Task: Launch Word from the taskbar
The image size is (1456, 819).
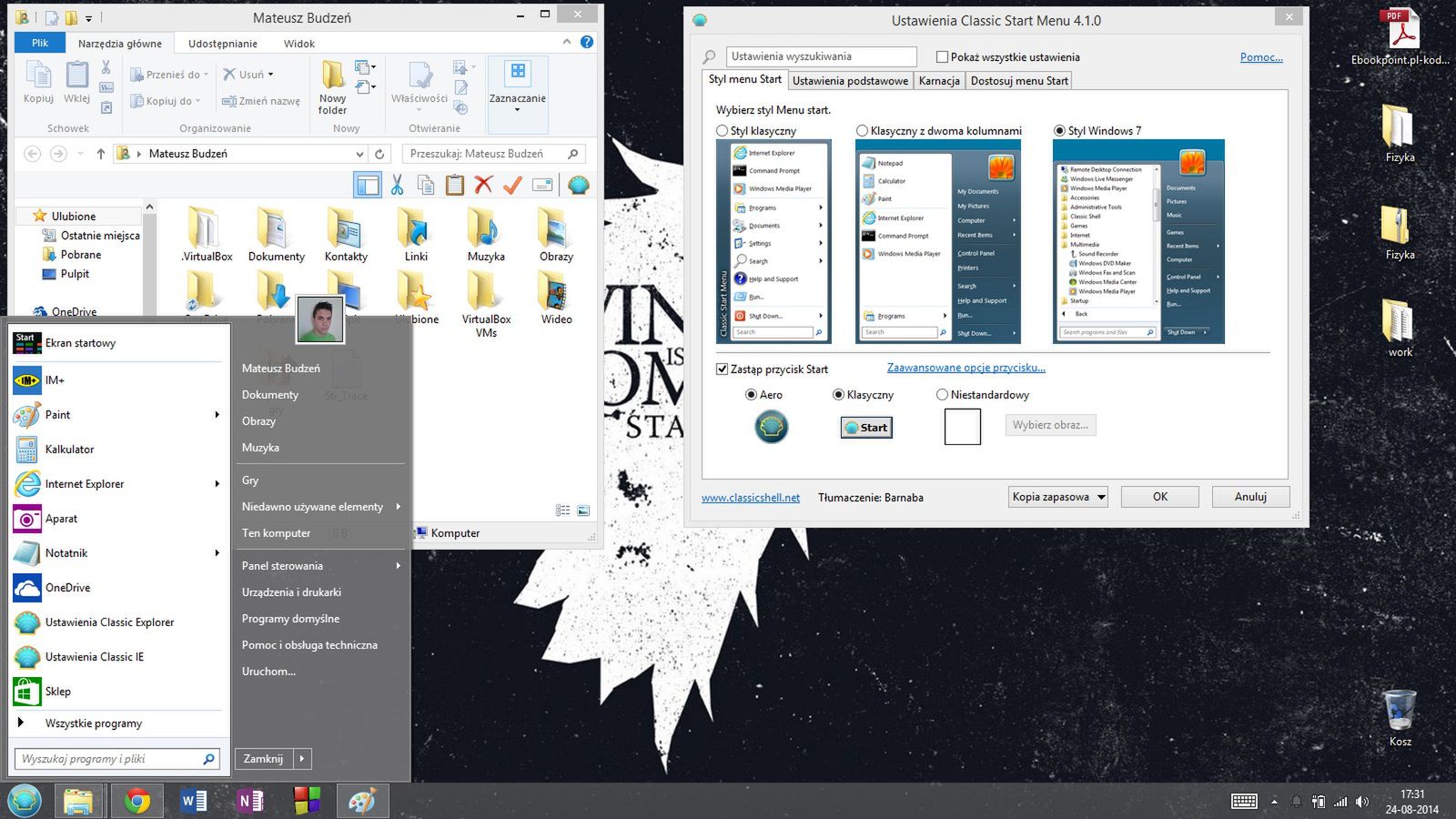Action: pos(194,801)
